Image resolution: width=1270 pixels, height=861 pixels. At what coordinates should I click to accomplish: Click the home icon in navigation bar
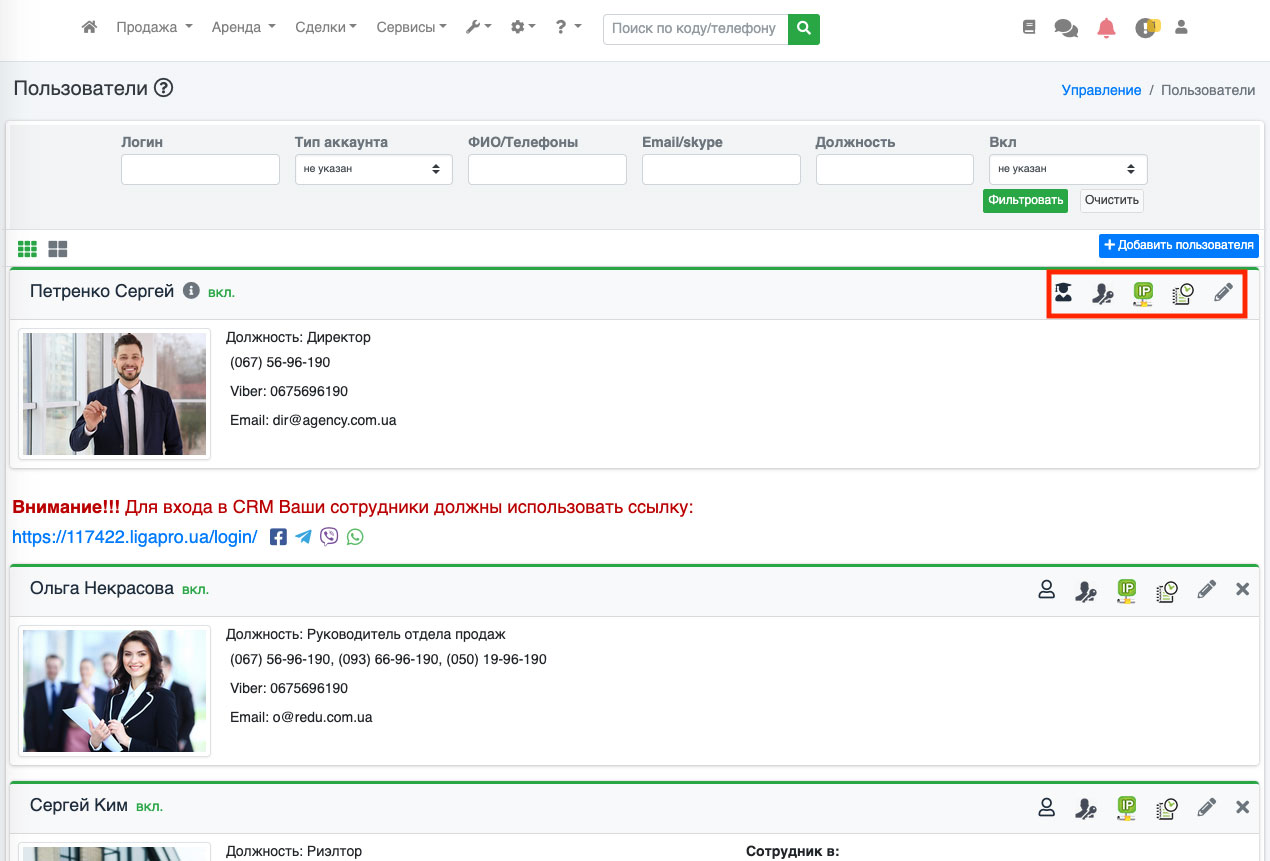tap(89, 28)
